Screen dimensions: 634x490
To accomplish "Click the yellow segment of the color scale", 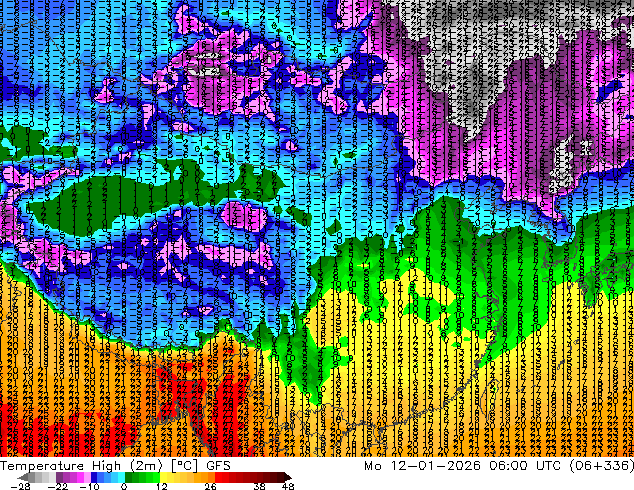I will (170, 477).
